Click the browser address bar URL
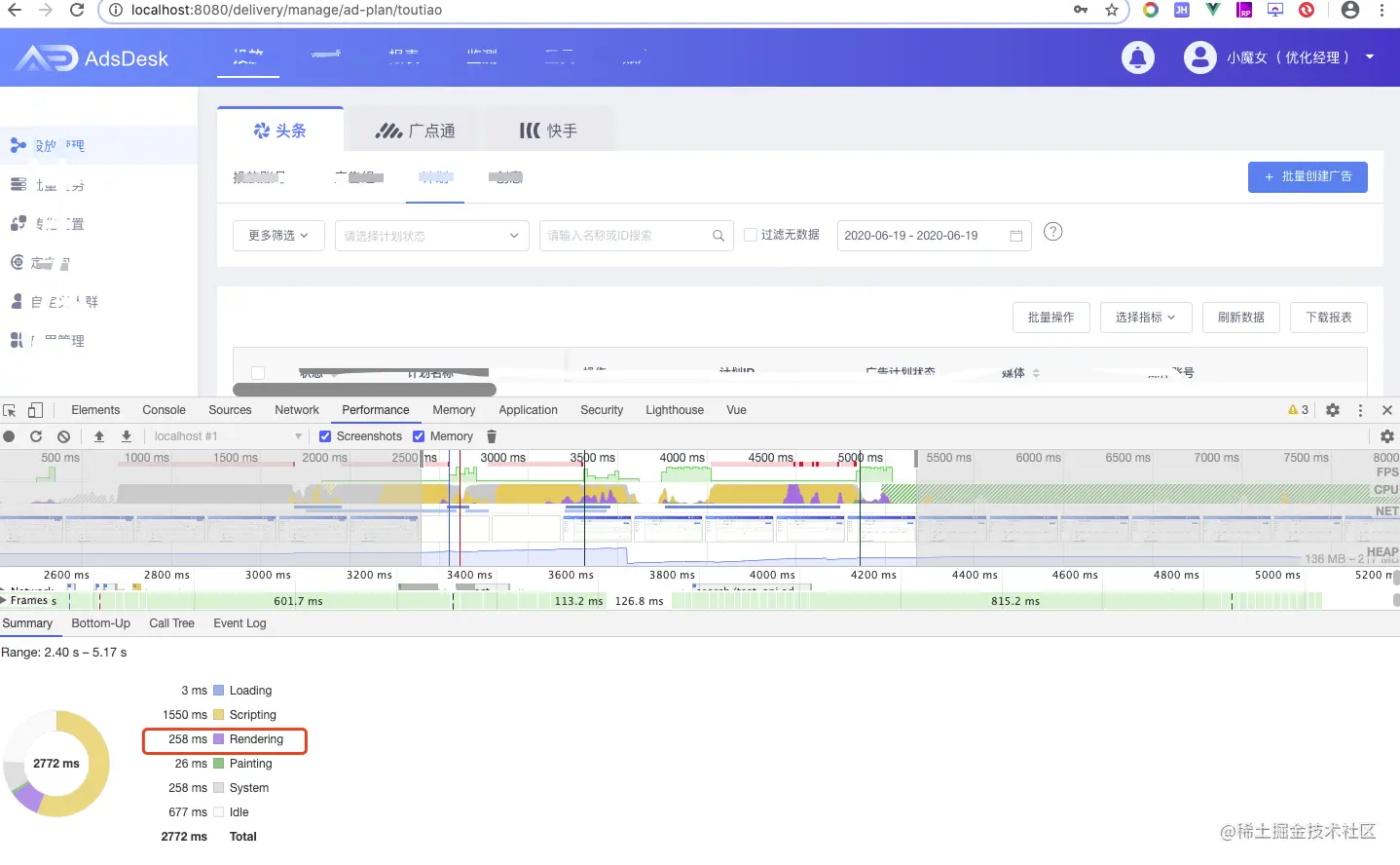1400x865 pixels. click(286, 10)
